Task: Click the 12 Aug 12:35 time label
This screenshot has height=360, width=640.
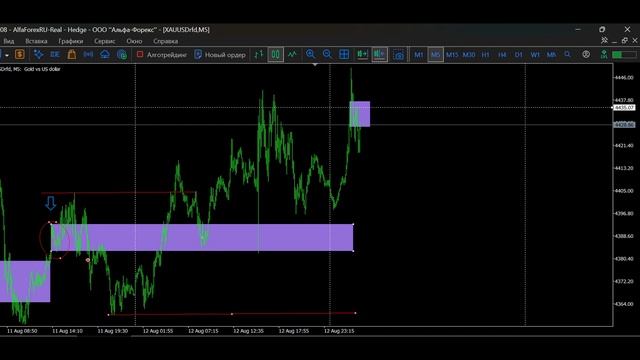Action: pos(249,331)
